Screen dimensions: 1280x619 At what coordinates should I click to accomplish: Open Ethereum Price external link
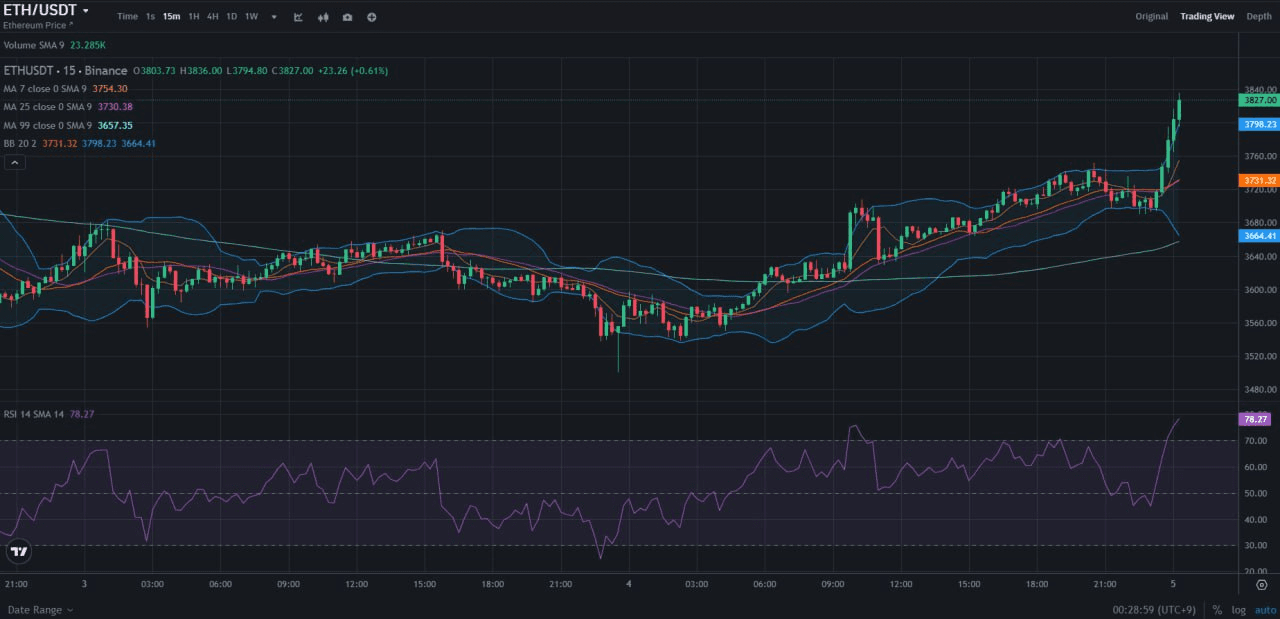37,24
